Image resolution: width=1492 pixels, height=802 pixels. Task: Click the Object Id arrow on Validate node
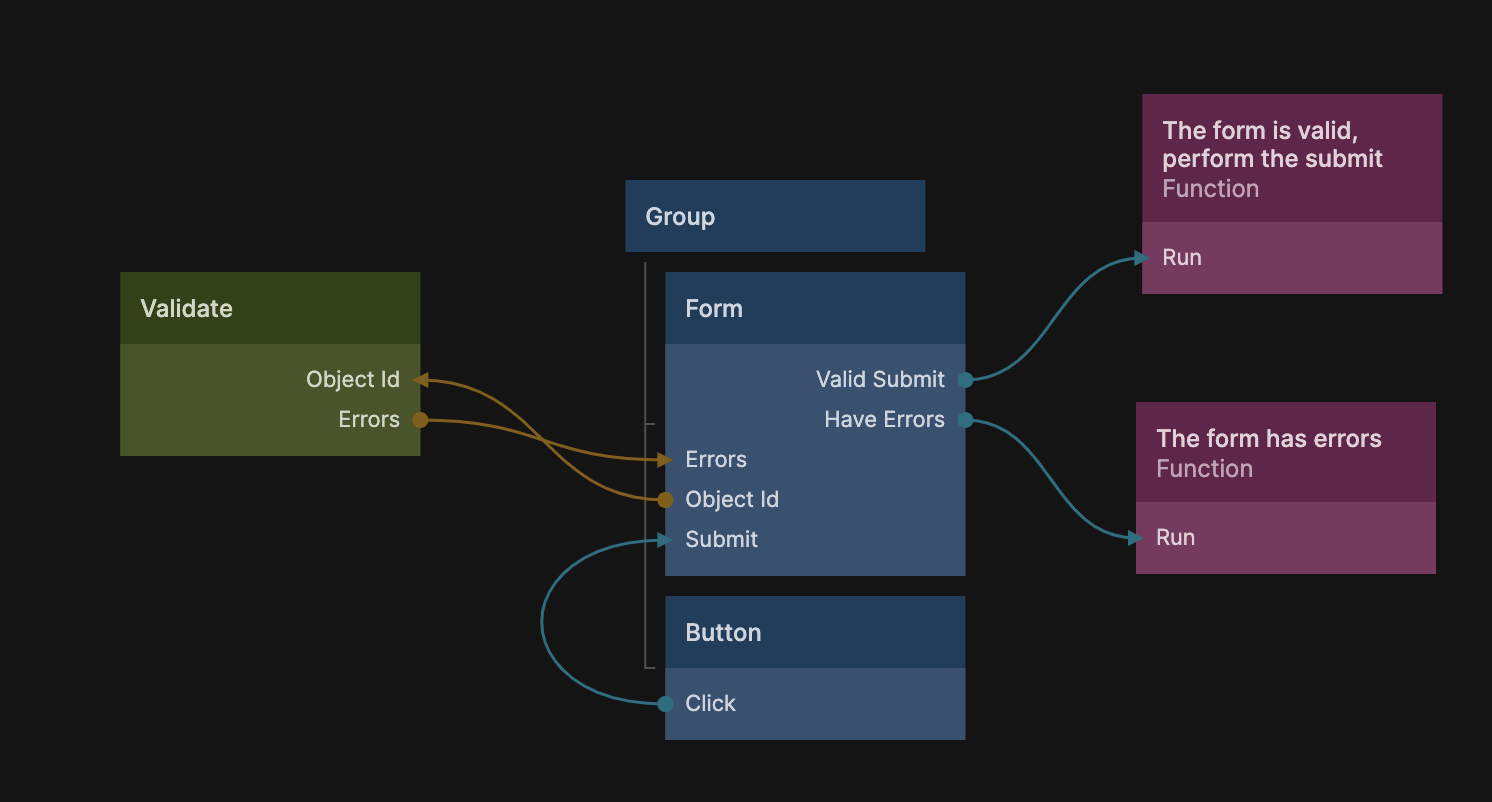[x=421, y=380]
